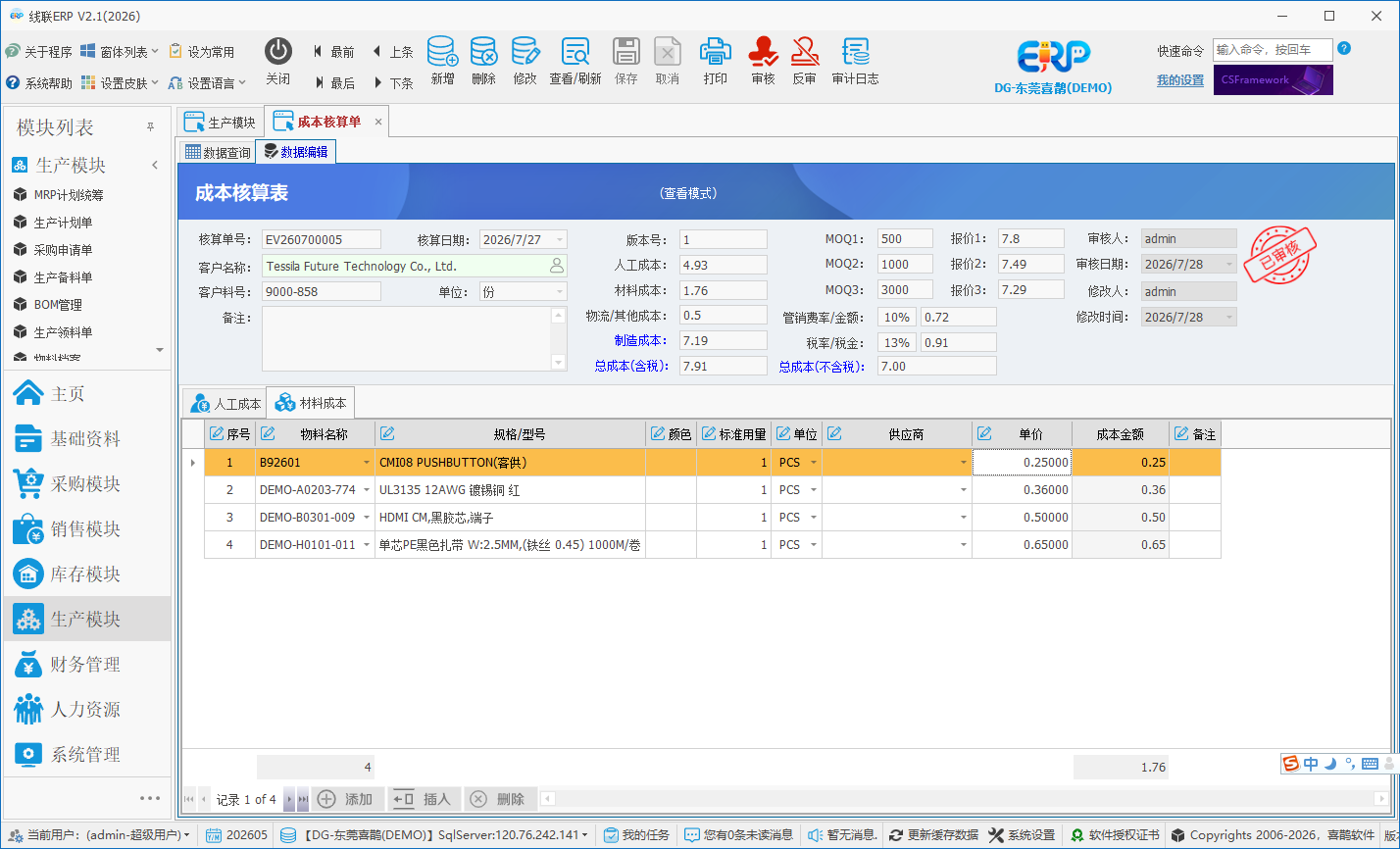Open 人力资源 HR module

click(86, 710)
